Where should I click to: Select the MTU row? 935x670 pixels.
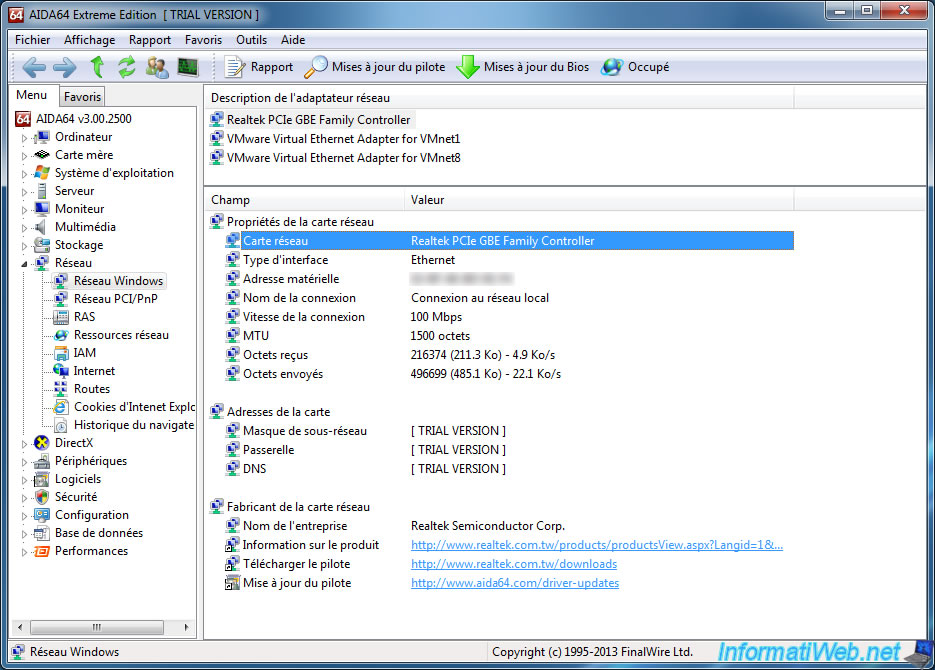[x=509, y=336]
